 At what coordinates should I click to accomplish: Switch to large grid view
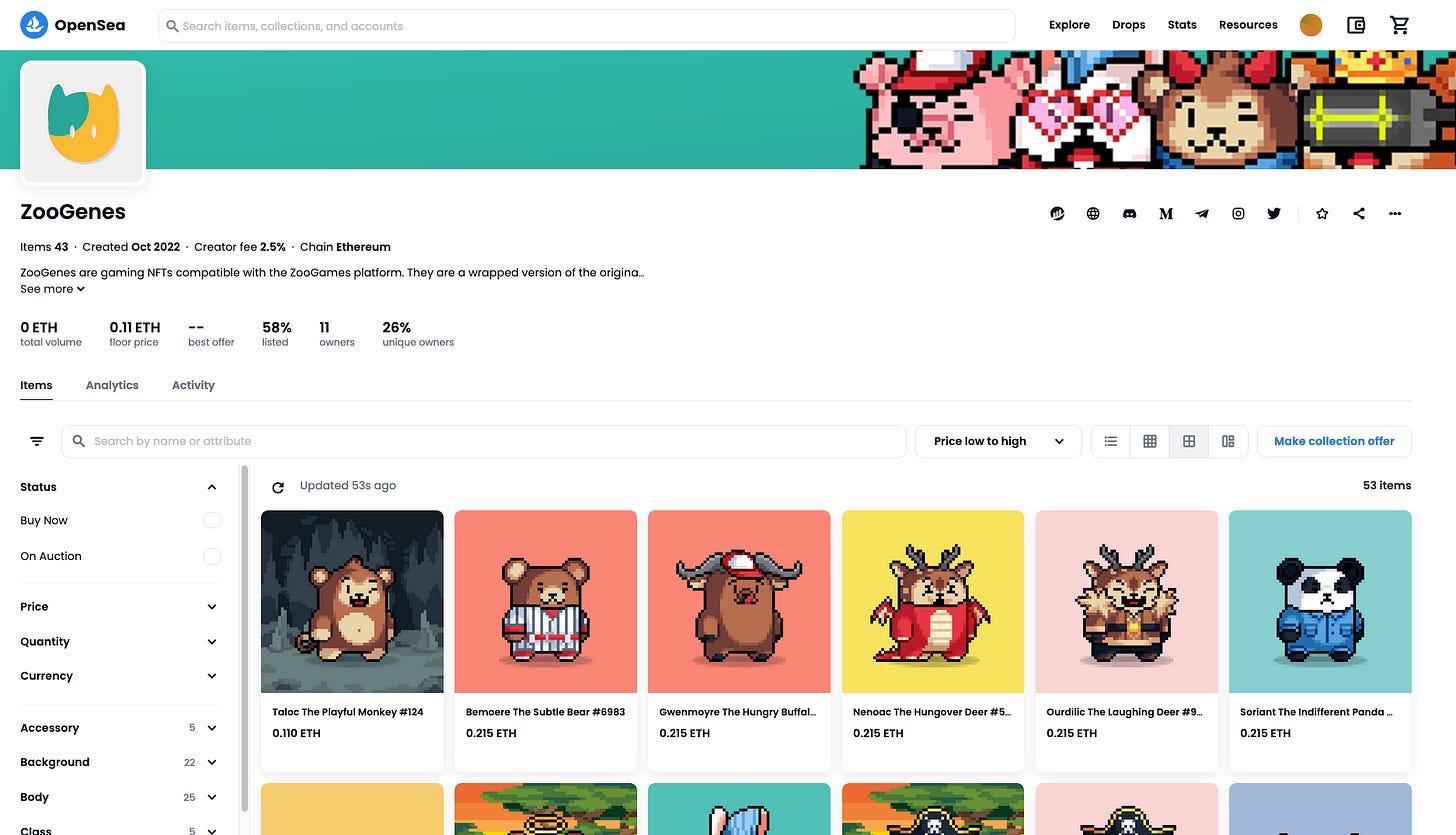click(x=1189, y=441)
